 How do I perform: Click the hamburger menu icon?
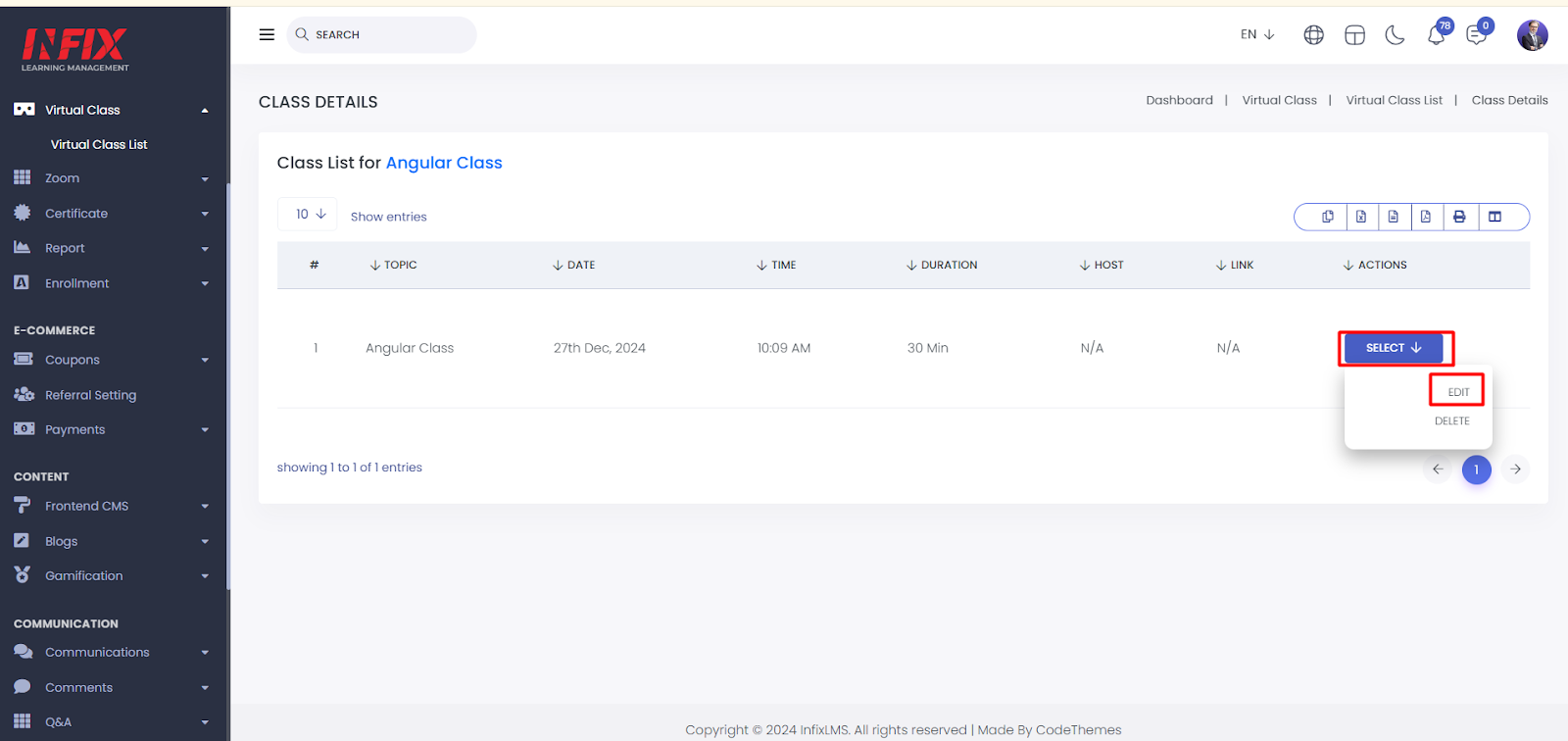[x=267, y=34]
